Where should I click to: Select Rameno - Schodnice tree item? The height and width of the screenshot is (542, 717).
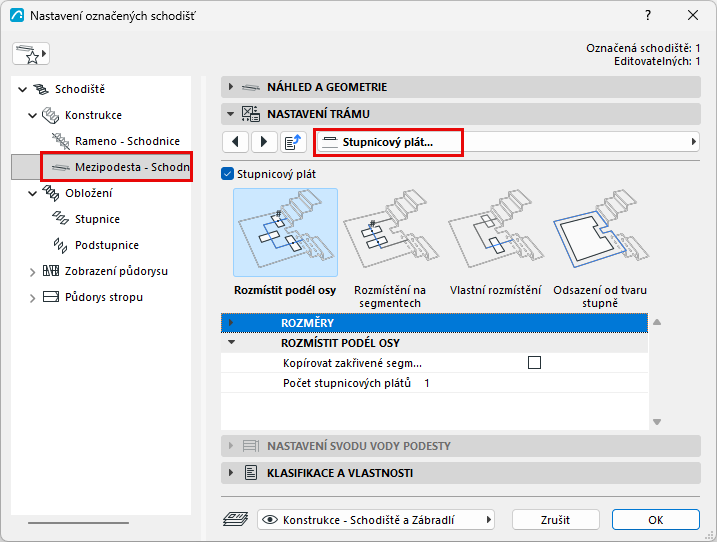click(x=127, y=141)
